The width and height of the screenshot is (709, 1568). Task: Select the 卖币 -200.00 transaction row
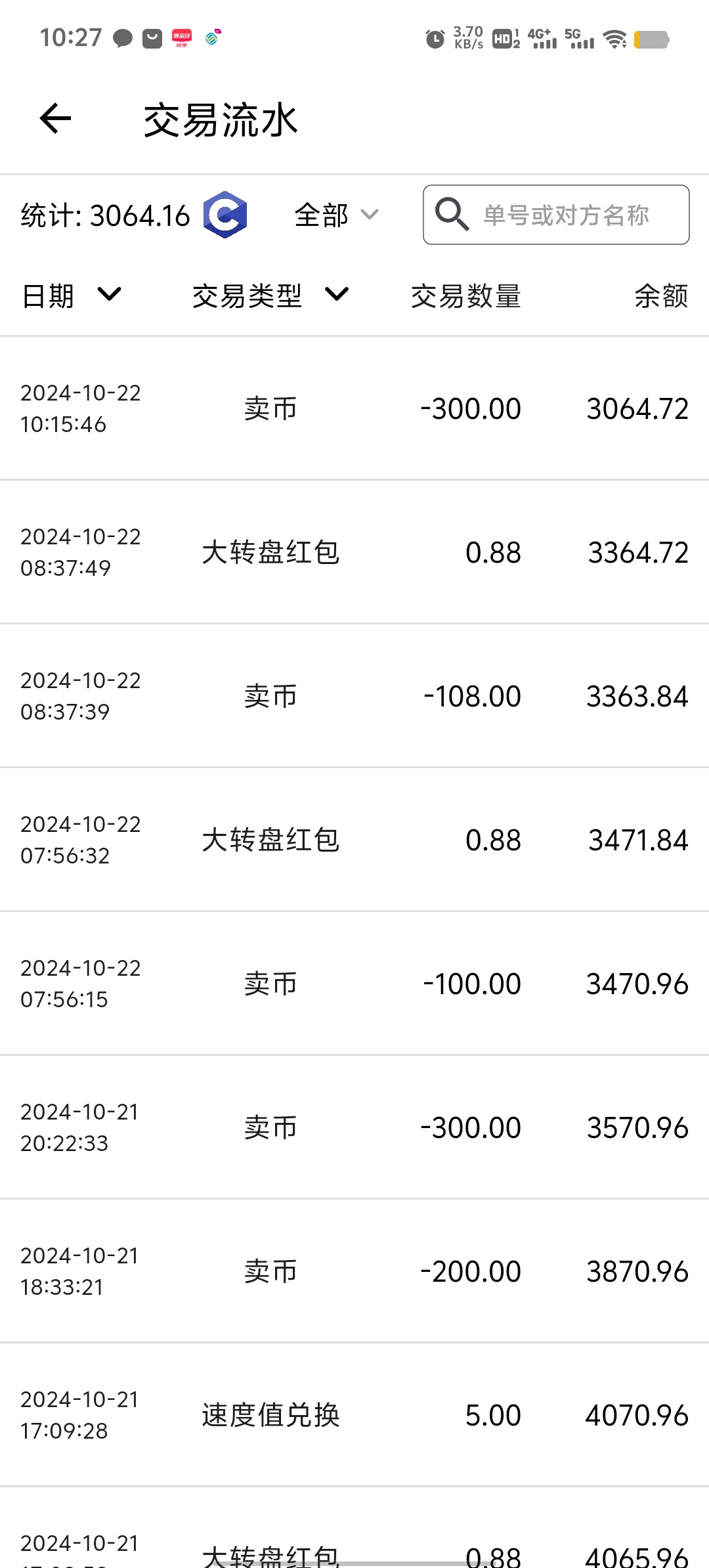[x=354, y=1271]
